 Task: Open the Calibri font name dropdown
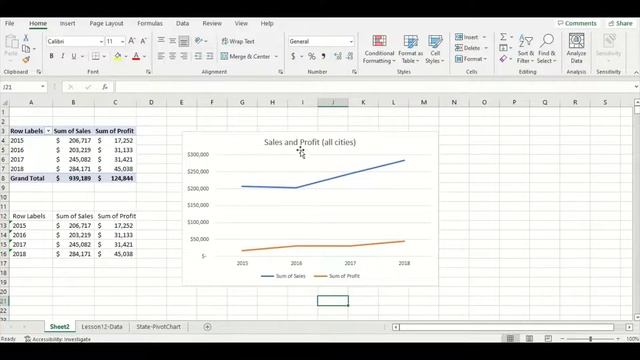(101, 41)
